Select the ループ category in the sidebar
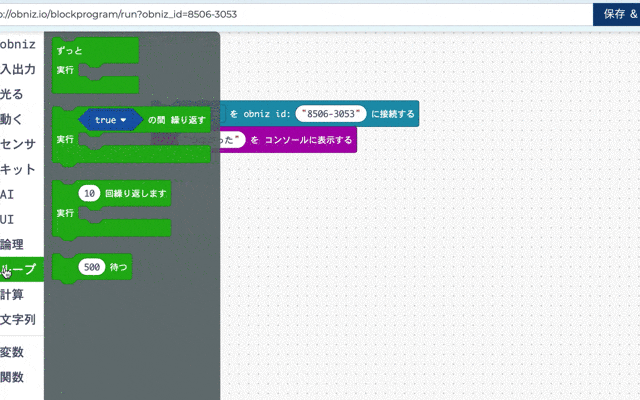The height and width of the screenshot is (400, 640). pos(20,269)
